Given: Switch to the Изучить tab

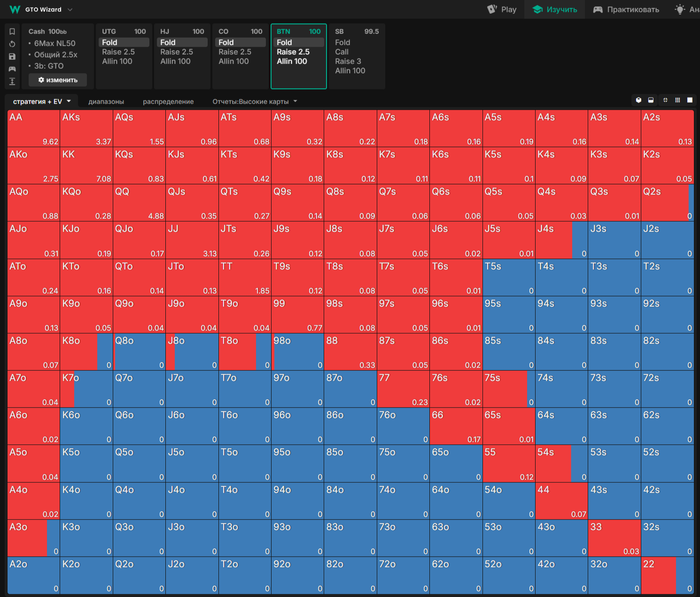Looking at the screenshot, I should click(555, 9).
